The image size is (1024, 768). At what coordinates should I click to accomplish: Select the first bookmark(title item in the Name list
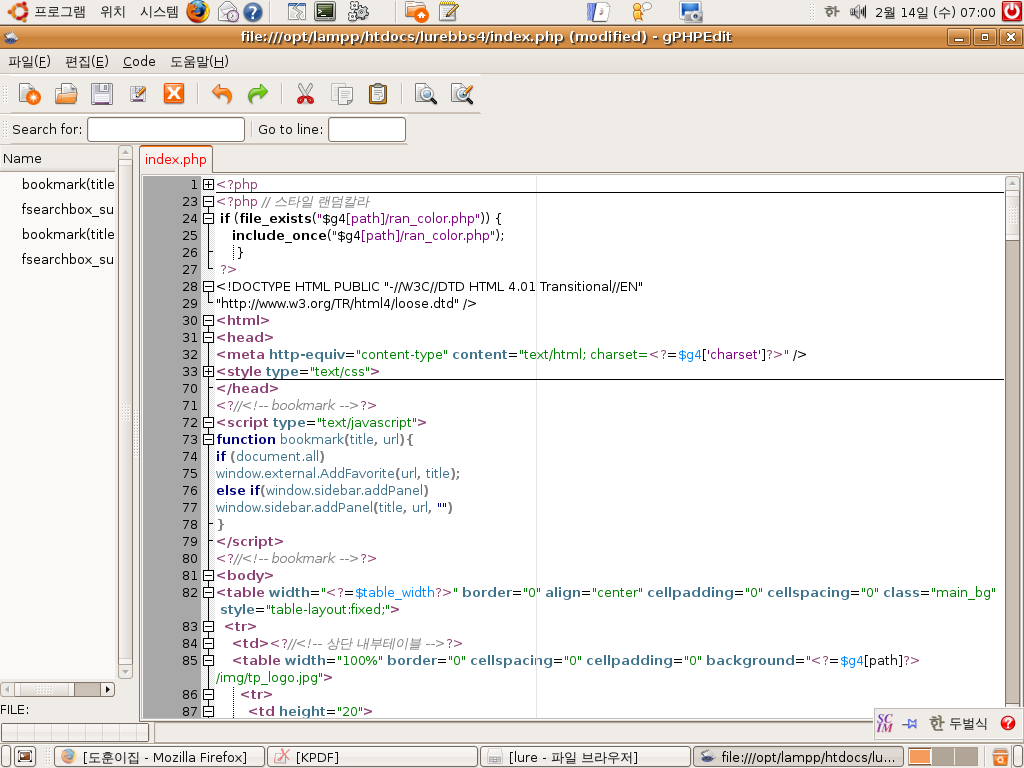(68, 184)
